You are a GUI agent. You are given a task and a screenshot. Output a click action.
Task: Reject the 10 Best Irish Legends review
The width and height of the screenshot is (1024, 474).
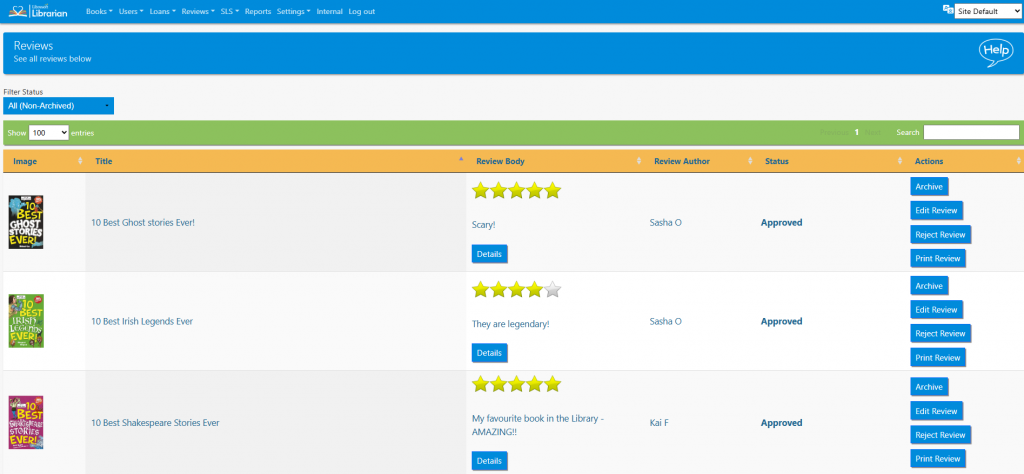pos(940,334)
